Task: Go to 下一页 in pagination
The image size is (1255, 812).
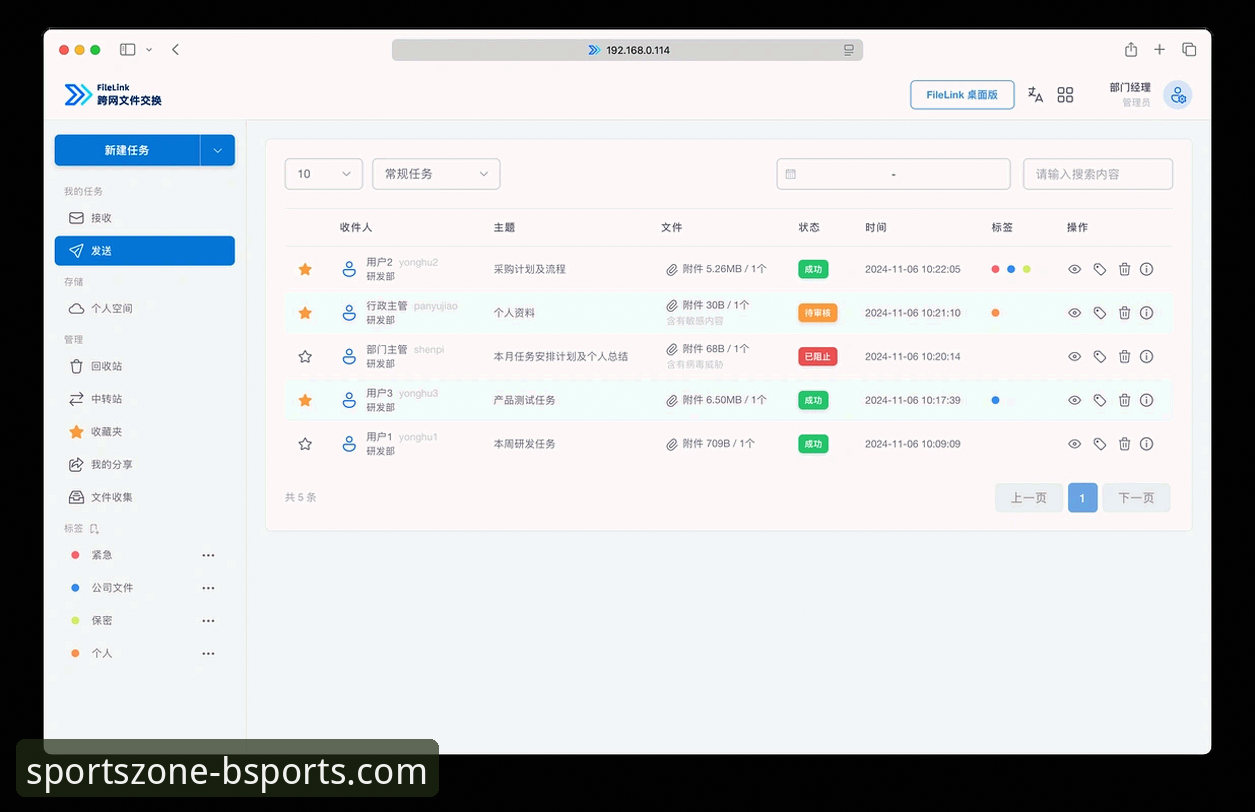Action: pos(1135,497)
